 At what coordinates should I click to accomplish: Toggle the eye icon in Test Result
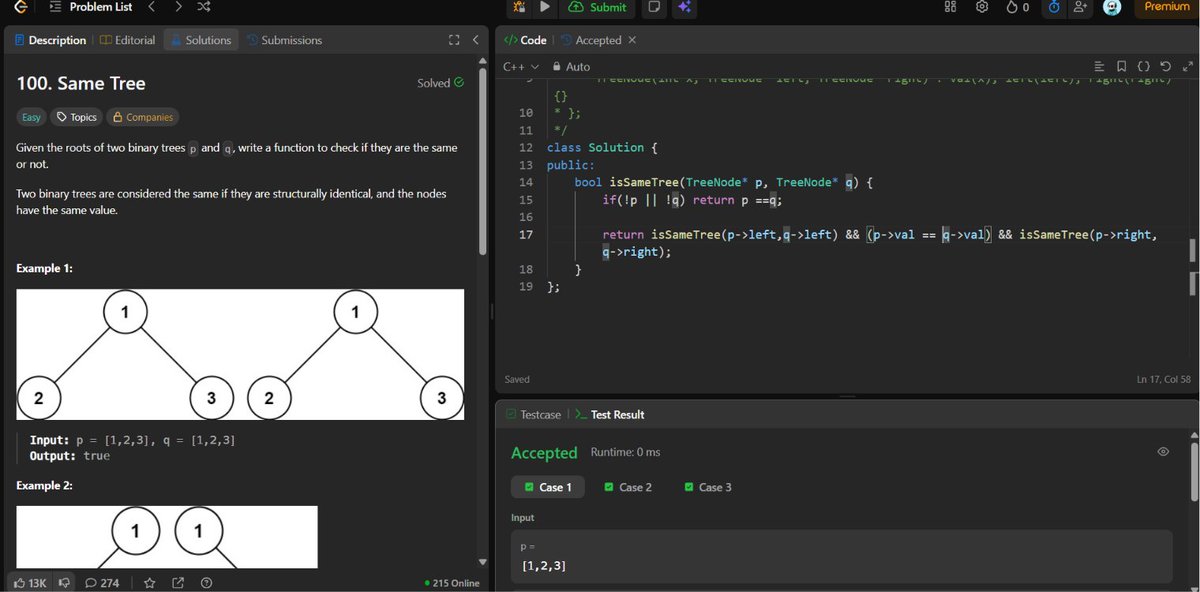point(1163,452)
